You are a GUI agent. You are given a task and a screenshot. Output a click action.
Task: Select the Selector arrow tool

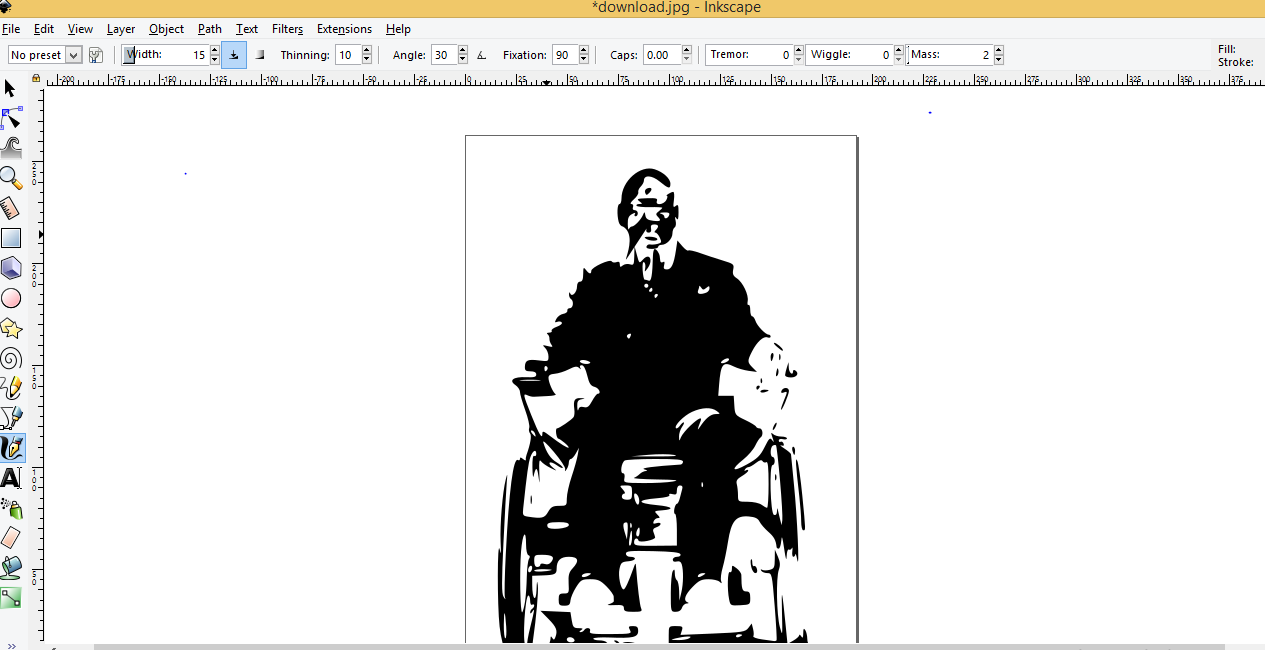click(11, 89)
